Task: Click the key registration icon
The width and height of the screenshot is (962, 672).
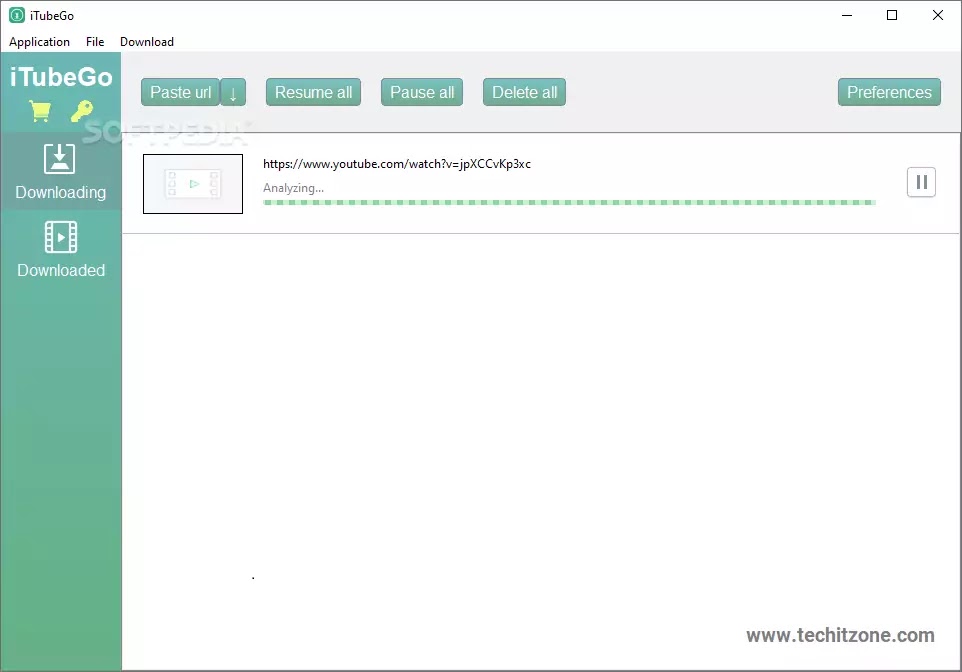Action: [x=82, y=111]
